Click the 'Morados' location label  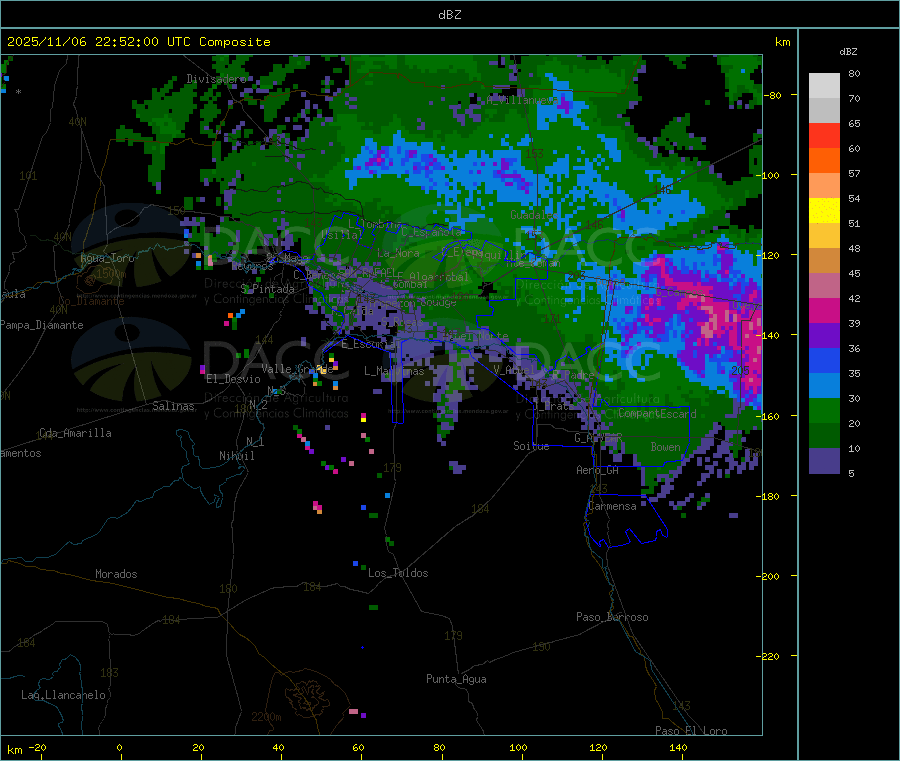point(116,574)
